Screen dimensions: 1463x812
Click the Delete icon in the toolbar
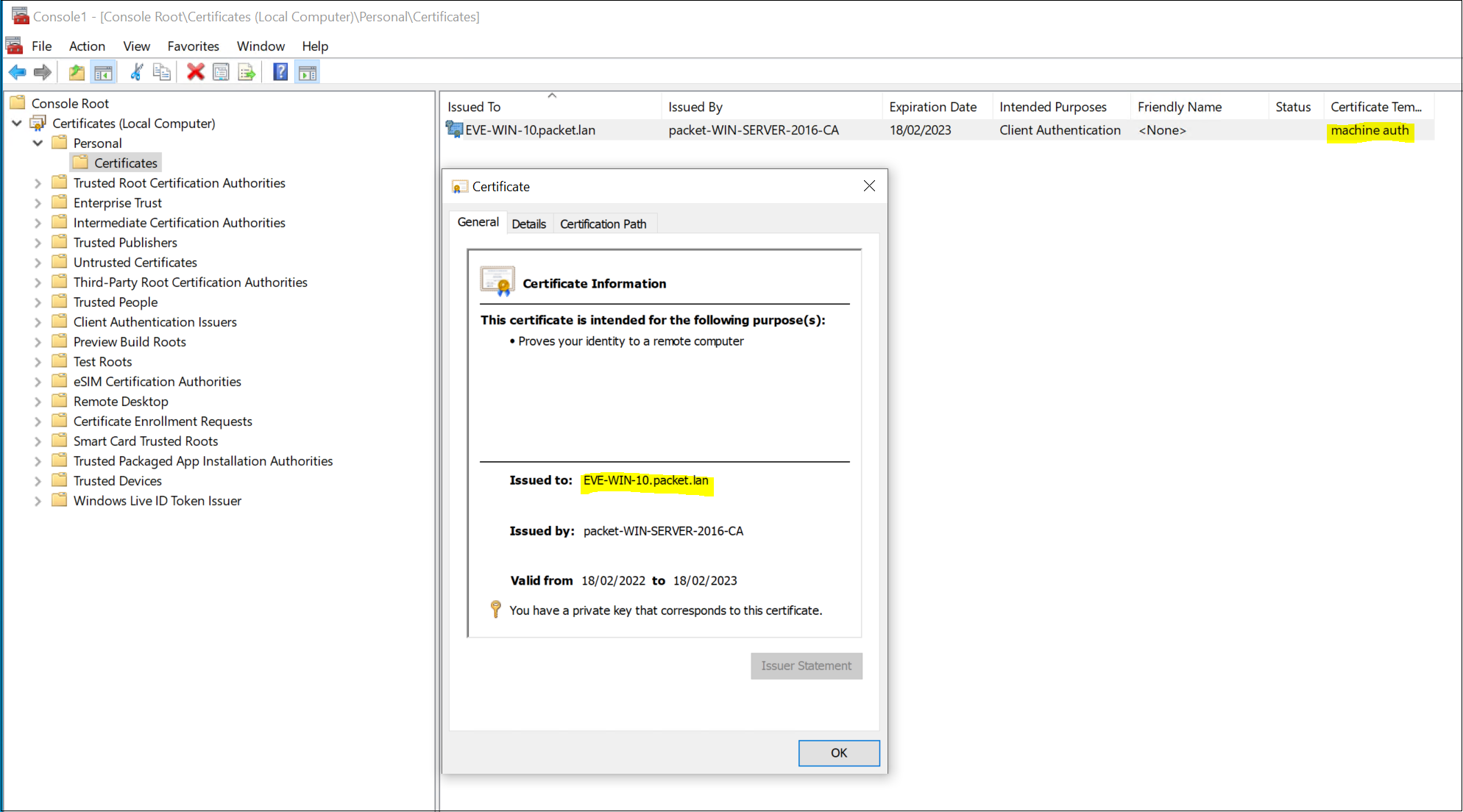coord(195,71)
